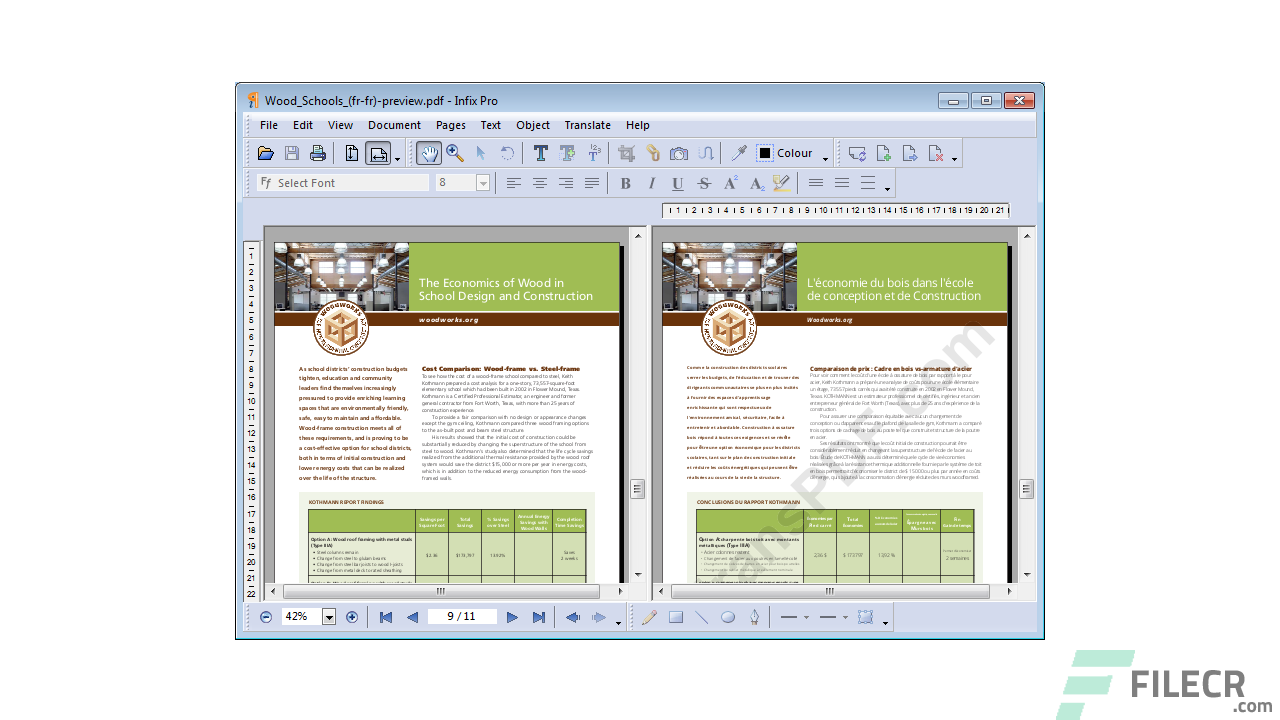
Task: Take a snapshot with the Camera tool
Action: [x=679, y=152]
